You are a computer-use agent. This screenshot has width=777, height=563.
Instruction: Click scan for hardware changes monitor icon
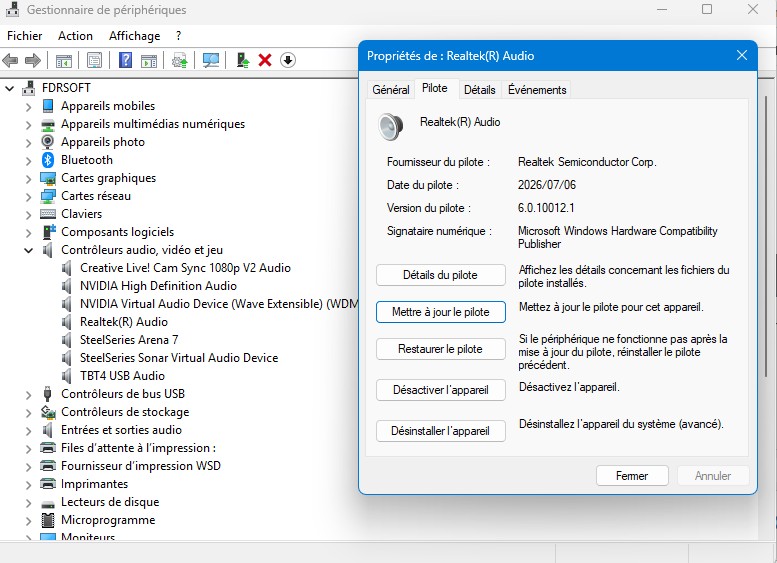[x=211, y=60]
